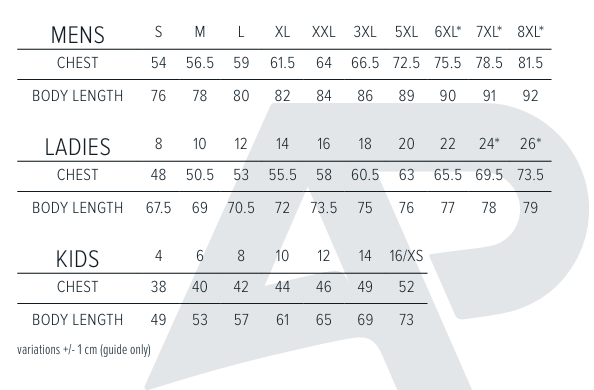Click ladies chest value 73.5
Screen dimensions: 594x390
coord(530,175)
